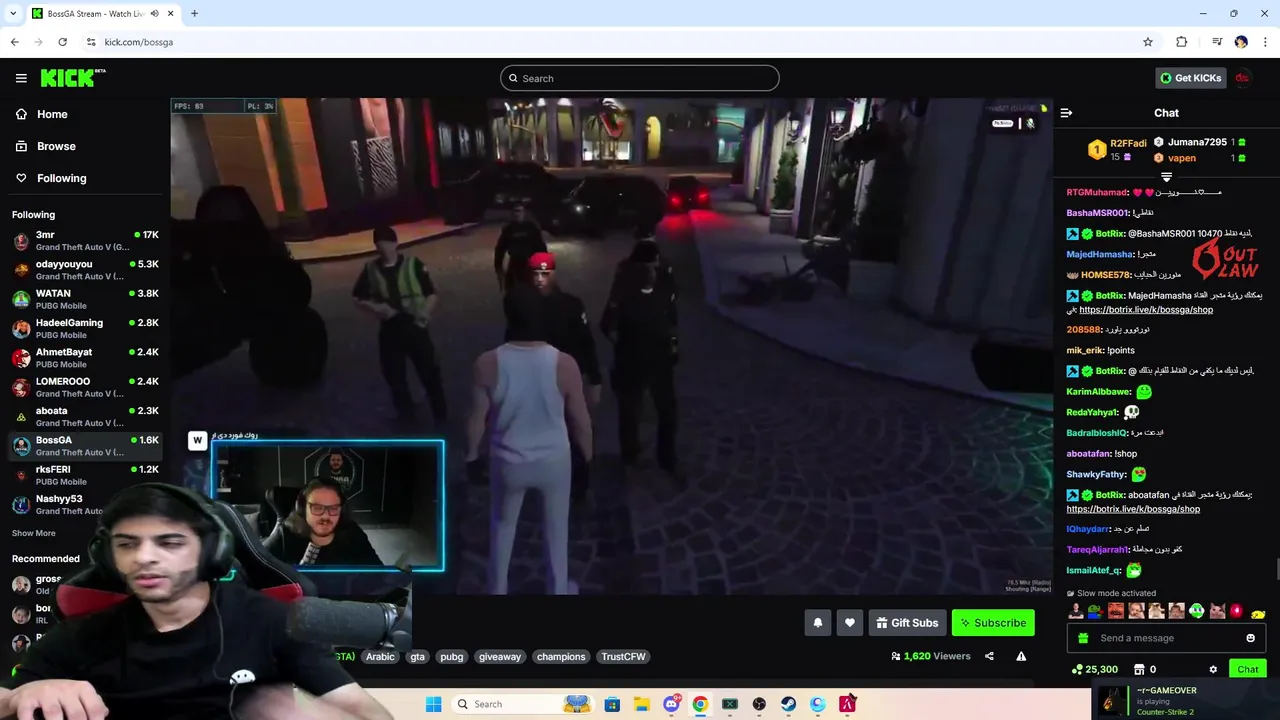Open the browser tab search dropdown
1280x720 pixels.
pyautogui.click(x=11, y=13)
